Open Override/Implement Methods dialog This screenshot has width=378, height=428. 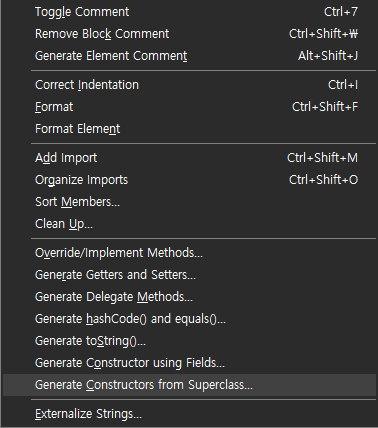point(189,253)
